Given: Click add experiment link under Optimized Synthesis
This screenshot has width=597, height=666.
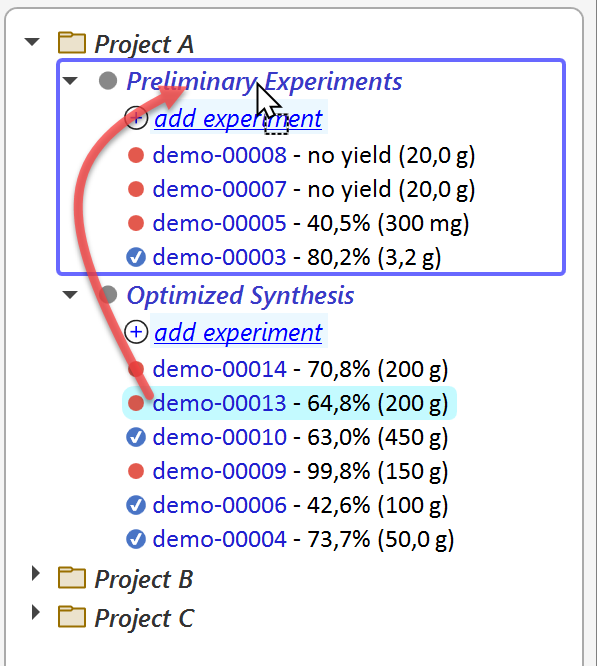Looking at the screenshot, I should coord(238,332).
